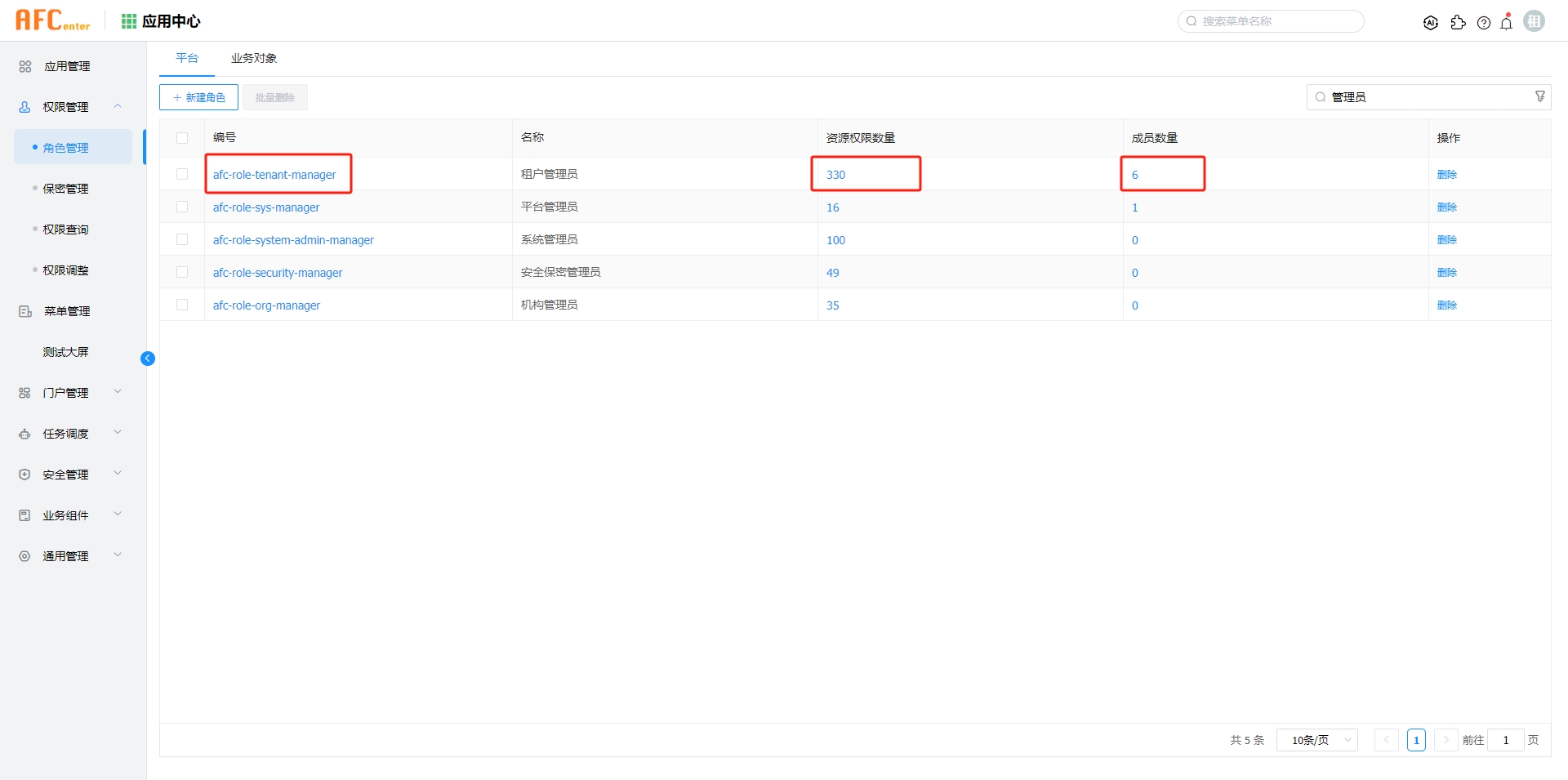Select the 权限管理 person icon in sidebar
The image size is (1568, 780).
24,106
